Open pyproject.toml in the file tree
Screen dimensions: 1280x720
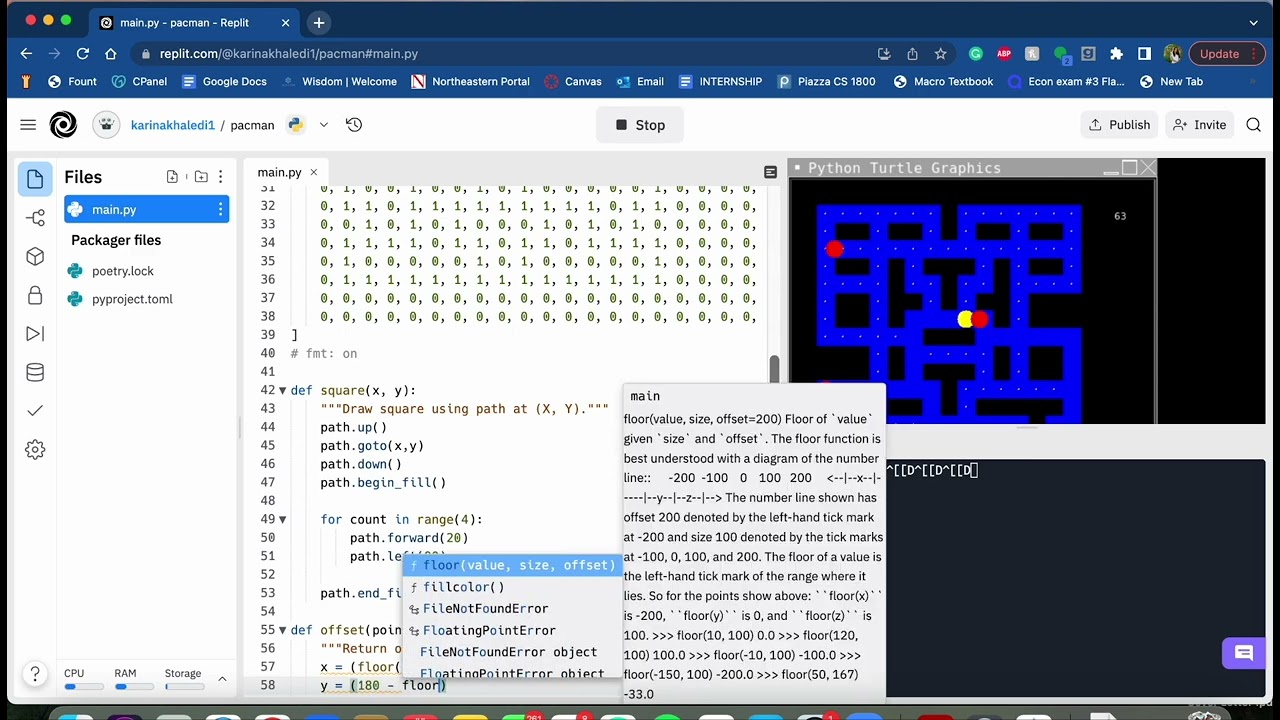point(132,299)
